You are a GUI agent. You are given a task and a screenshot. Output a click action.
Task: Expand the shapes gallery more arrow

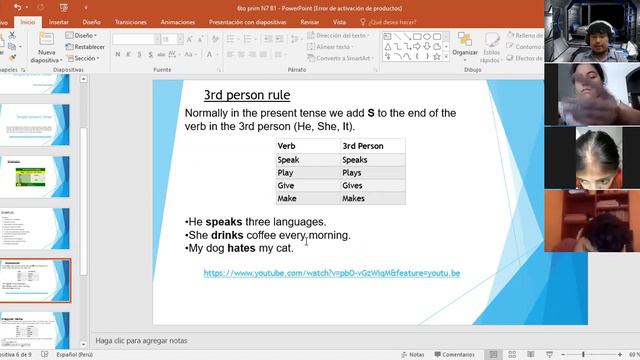pos(446,57)
